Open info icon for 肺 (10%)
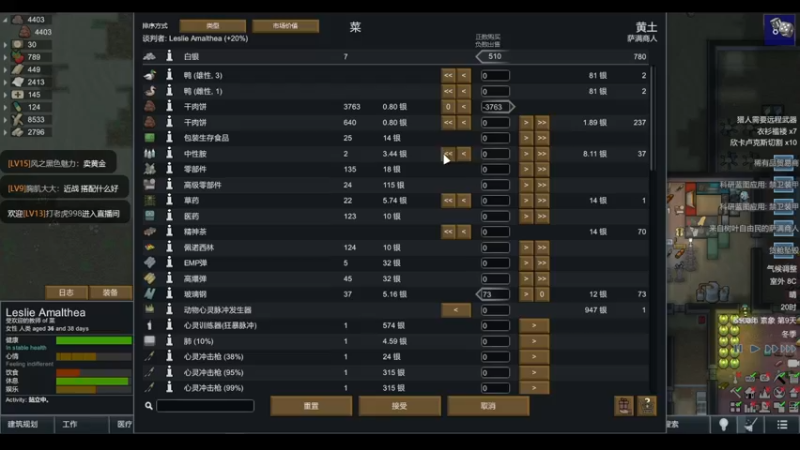The height and width of the screenshot is (450, 800). (x=169, y=341)
